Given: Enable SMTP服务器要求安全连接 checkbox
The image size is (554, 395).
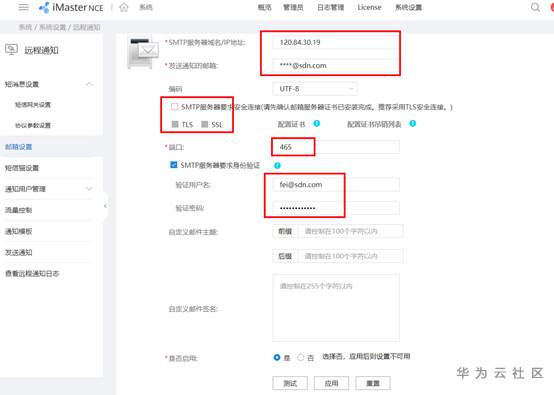Looking at the screenshot, I should (174, 107).
